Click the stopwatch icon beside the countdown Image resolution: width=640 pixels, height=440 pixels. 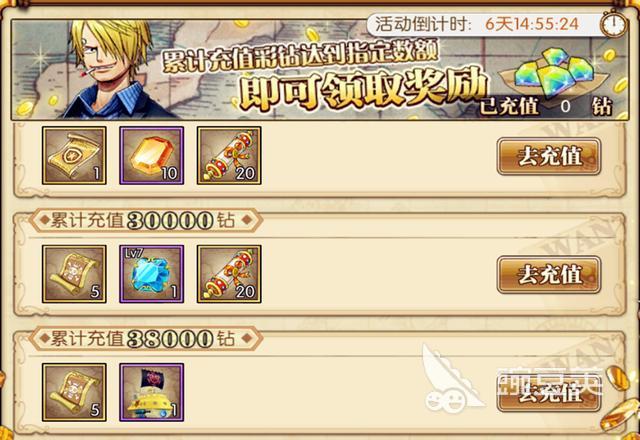tap(613, 24)
